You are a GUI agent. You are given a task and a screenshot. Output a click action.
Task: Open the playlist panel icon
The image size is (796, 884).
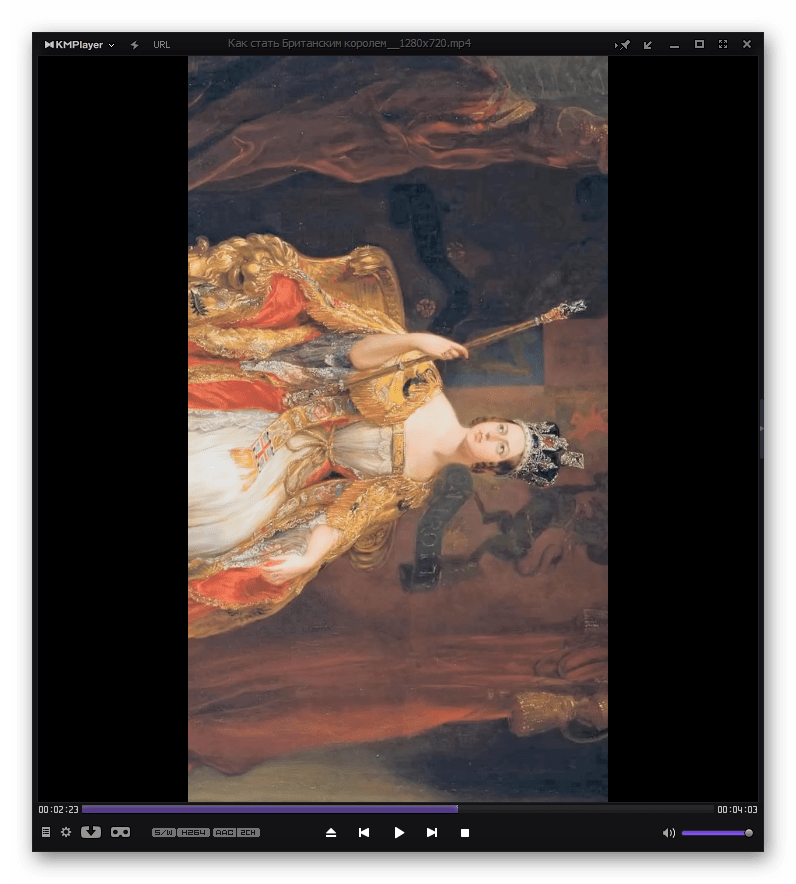click(x=46, y=832)
